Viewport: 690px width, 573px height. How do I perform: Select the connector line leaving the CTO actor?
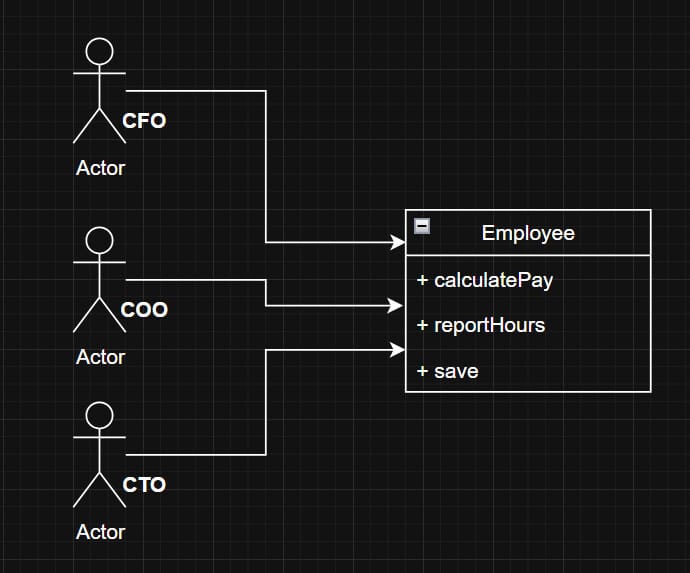(266, 400)
